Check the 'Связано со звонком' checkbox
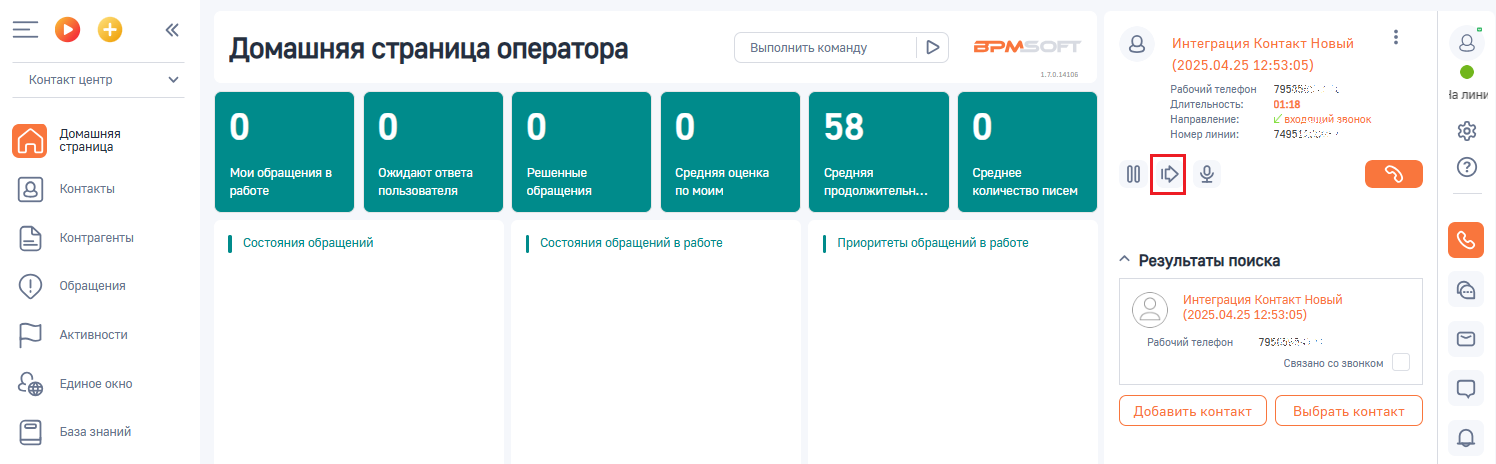Screen dimensions: 1496x464 (1401, 363)
